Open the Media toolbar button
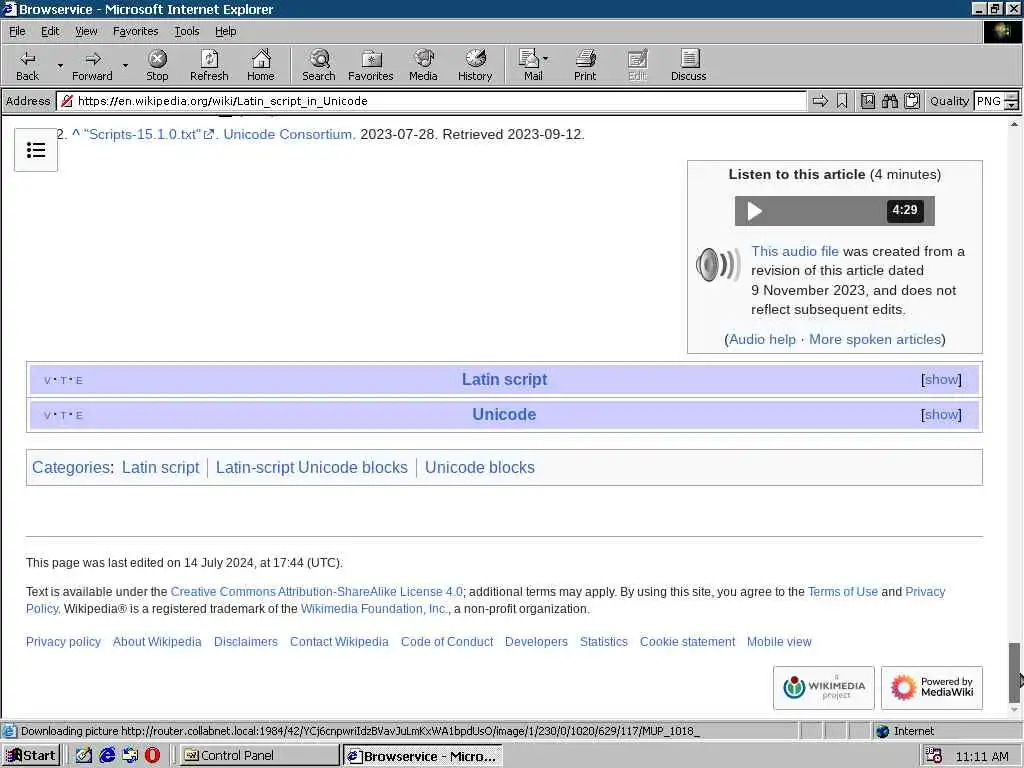The width and height of the screenshot is (1024, 768). (x=423, y=65)
